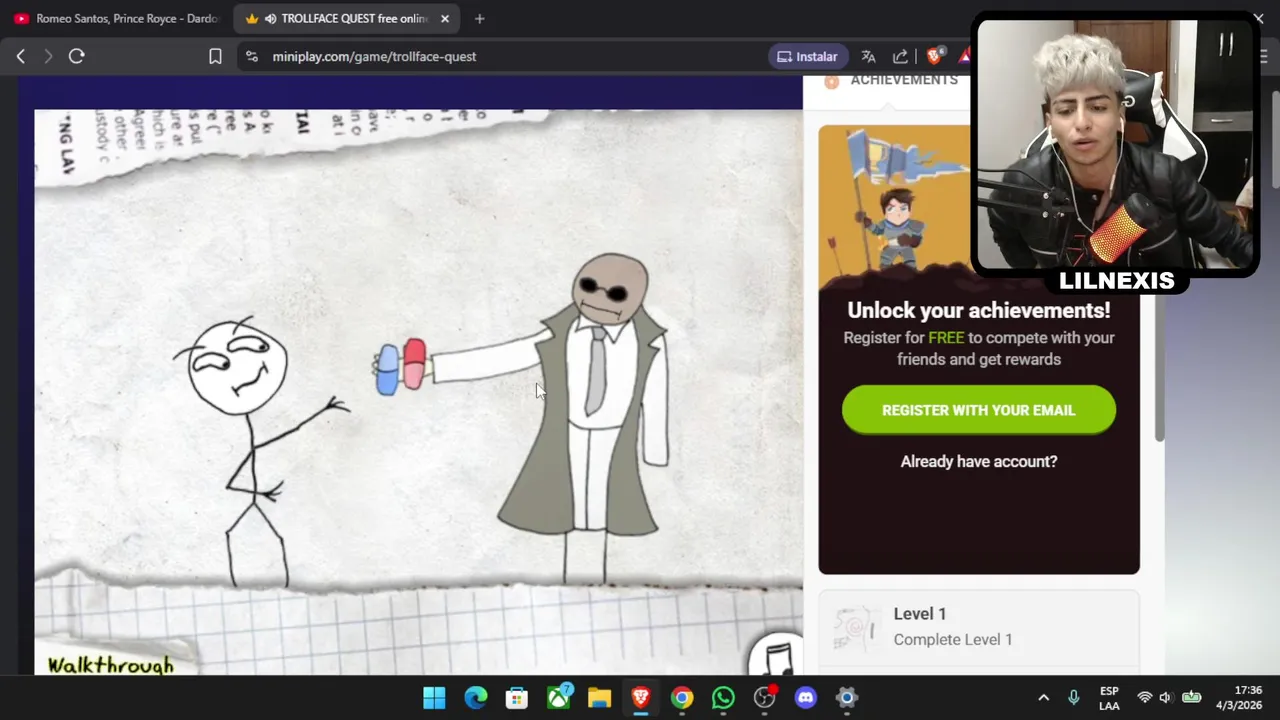Image resolution: width=1280 pixels, height=720 pixels.
Task: Open the Wi-Fi network tray icon
Action: pyautogui.click(x=1145, y=698)
